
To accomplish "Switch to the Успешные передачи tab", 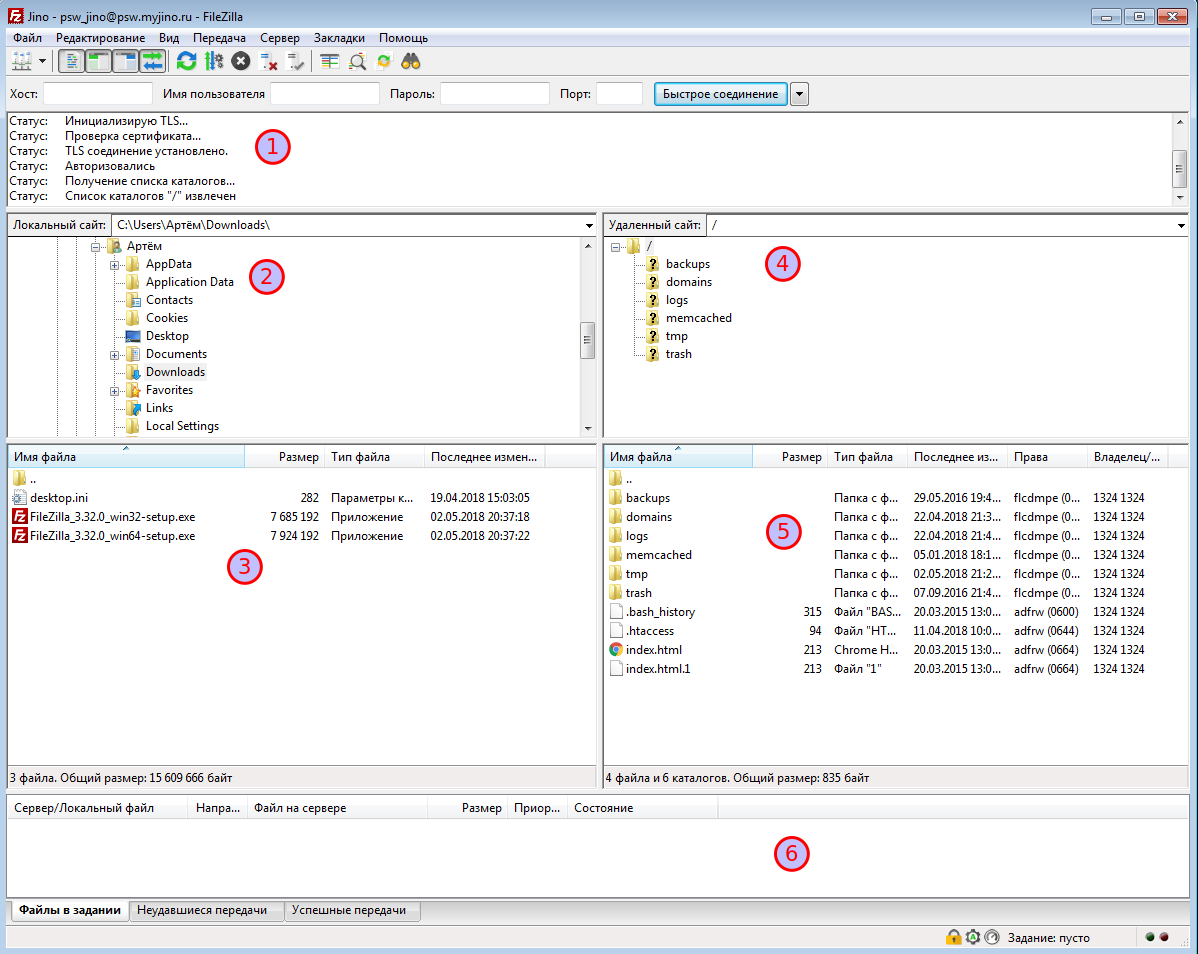I will (352, 911).
